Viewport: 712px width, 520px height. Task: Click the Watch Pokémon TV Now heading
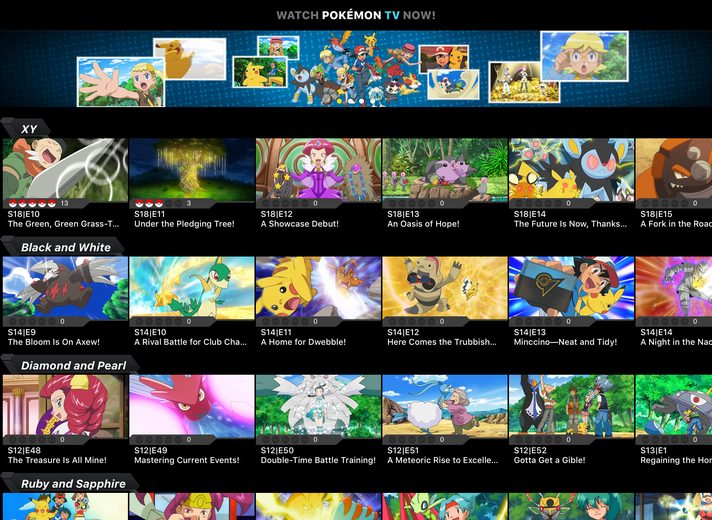pos(356,15)
